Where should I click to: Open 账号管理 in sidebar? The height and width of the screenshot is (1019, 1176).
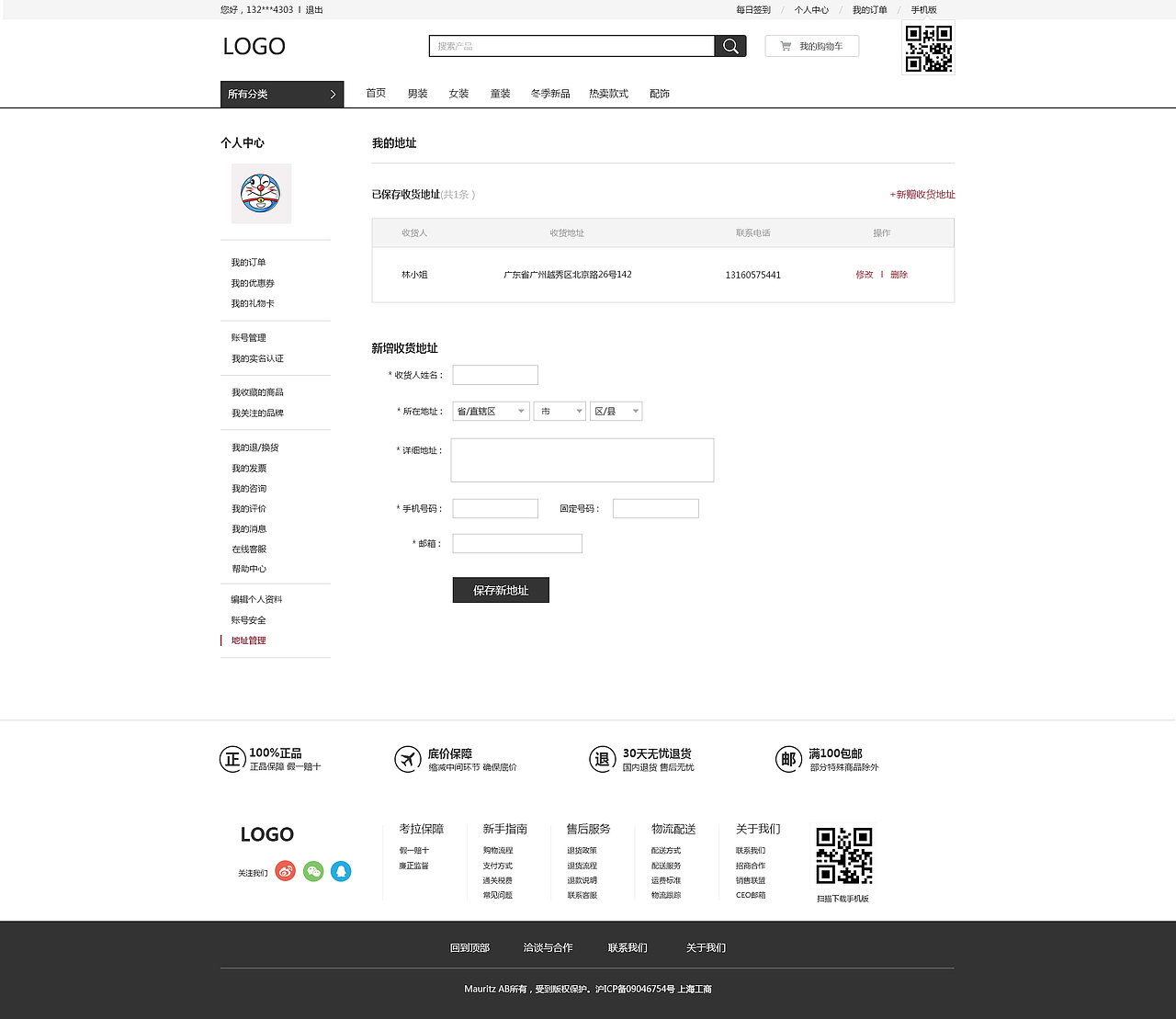[x=249, y=338]
